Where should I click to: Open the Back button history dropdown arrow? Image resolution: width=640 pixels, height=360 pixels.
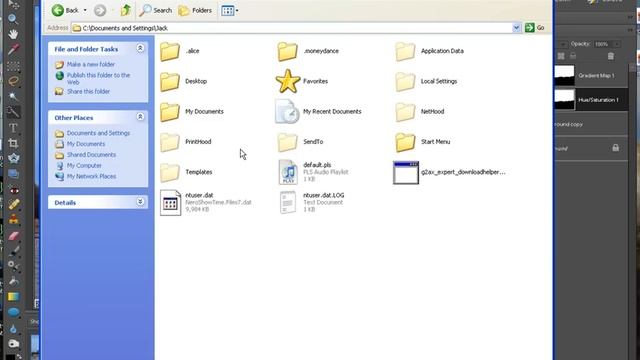click(x=85, y=10)
